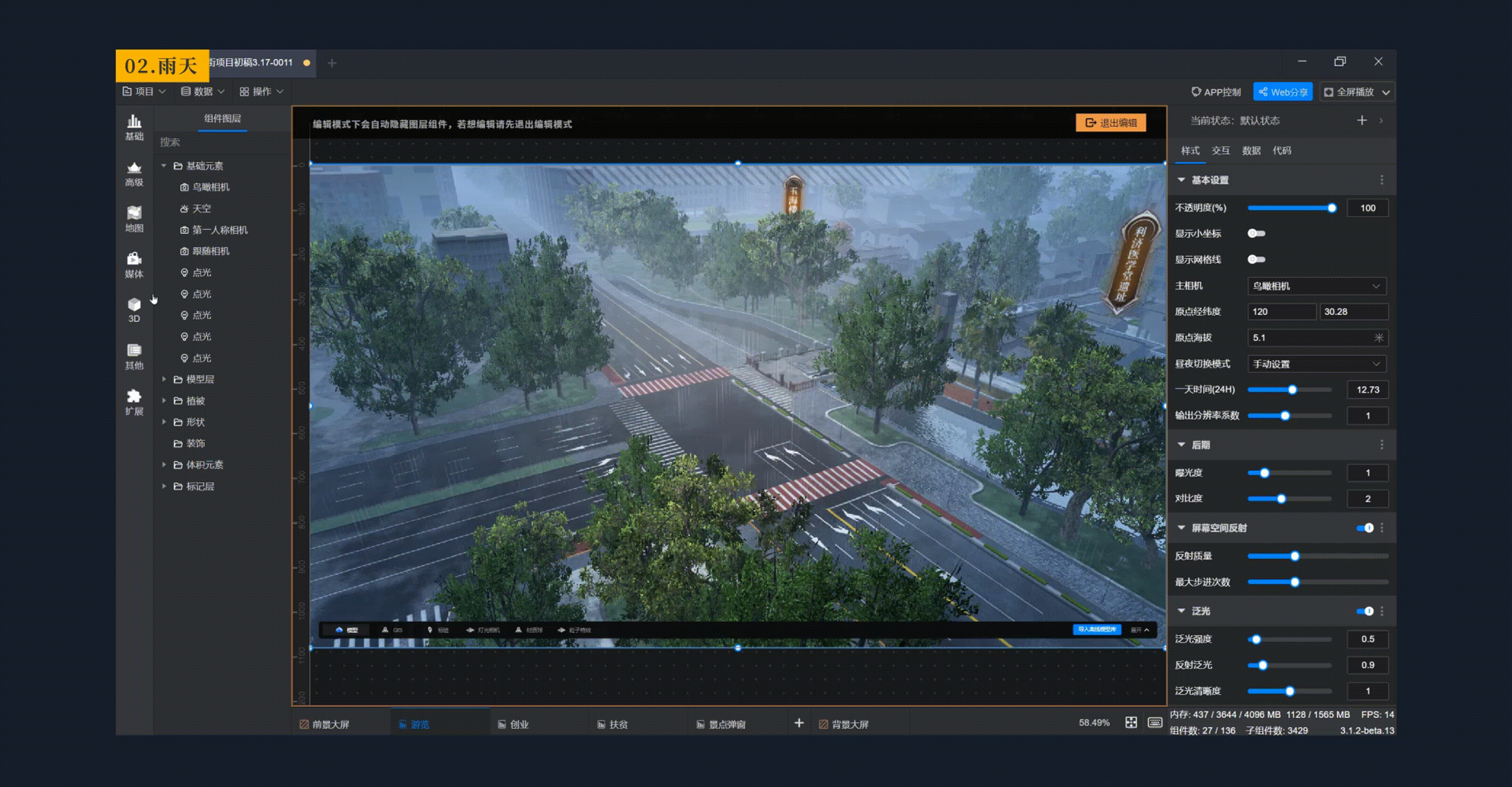Turn on the 显示网格线 switch

coord(1255,259)
